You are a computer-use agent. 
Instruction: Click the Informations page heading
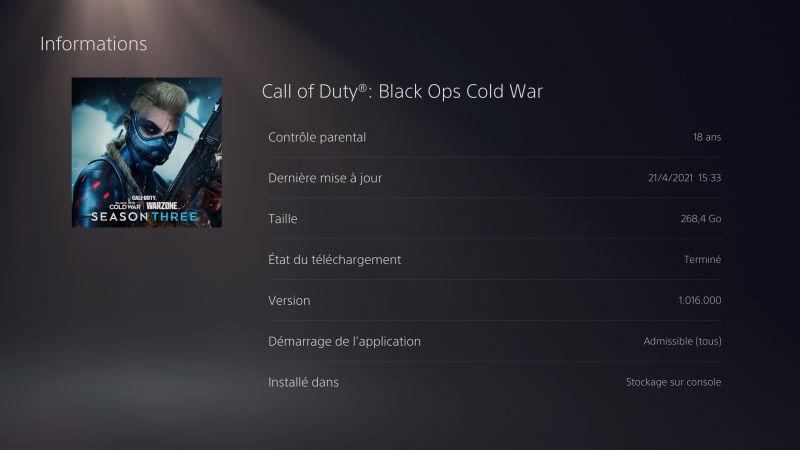pyautogui.click(x=93, y=44)
